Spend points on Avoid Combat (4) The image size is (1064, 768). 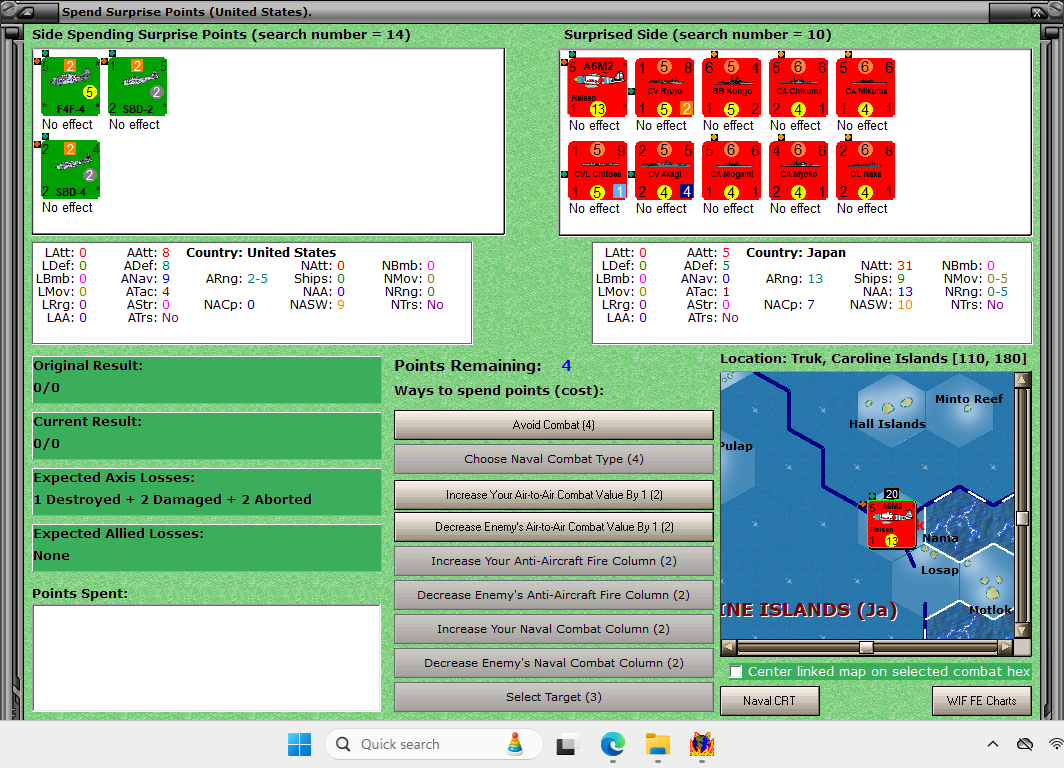[x=554, y=425]
